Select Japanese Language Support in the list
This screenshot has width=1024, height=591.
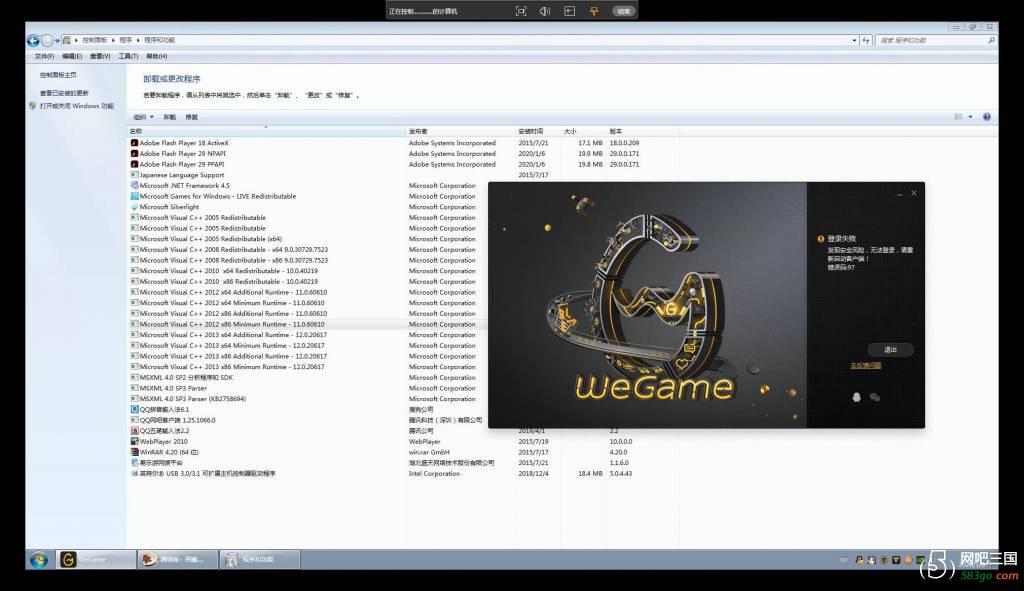[182, 175]
